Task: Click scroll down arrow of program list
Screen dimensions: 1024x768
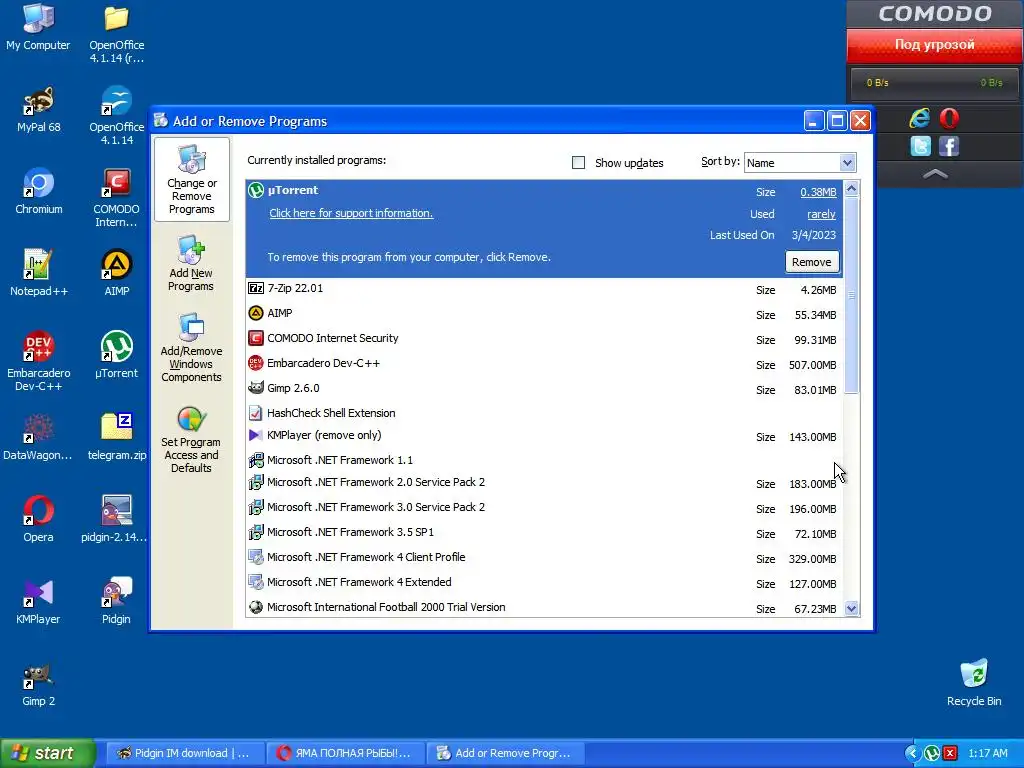Action: click(x=851, y=609)
